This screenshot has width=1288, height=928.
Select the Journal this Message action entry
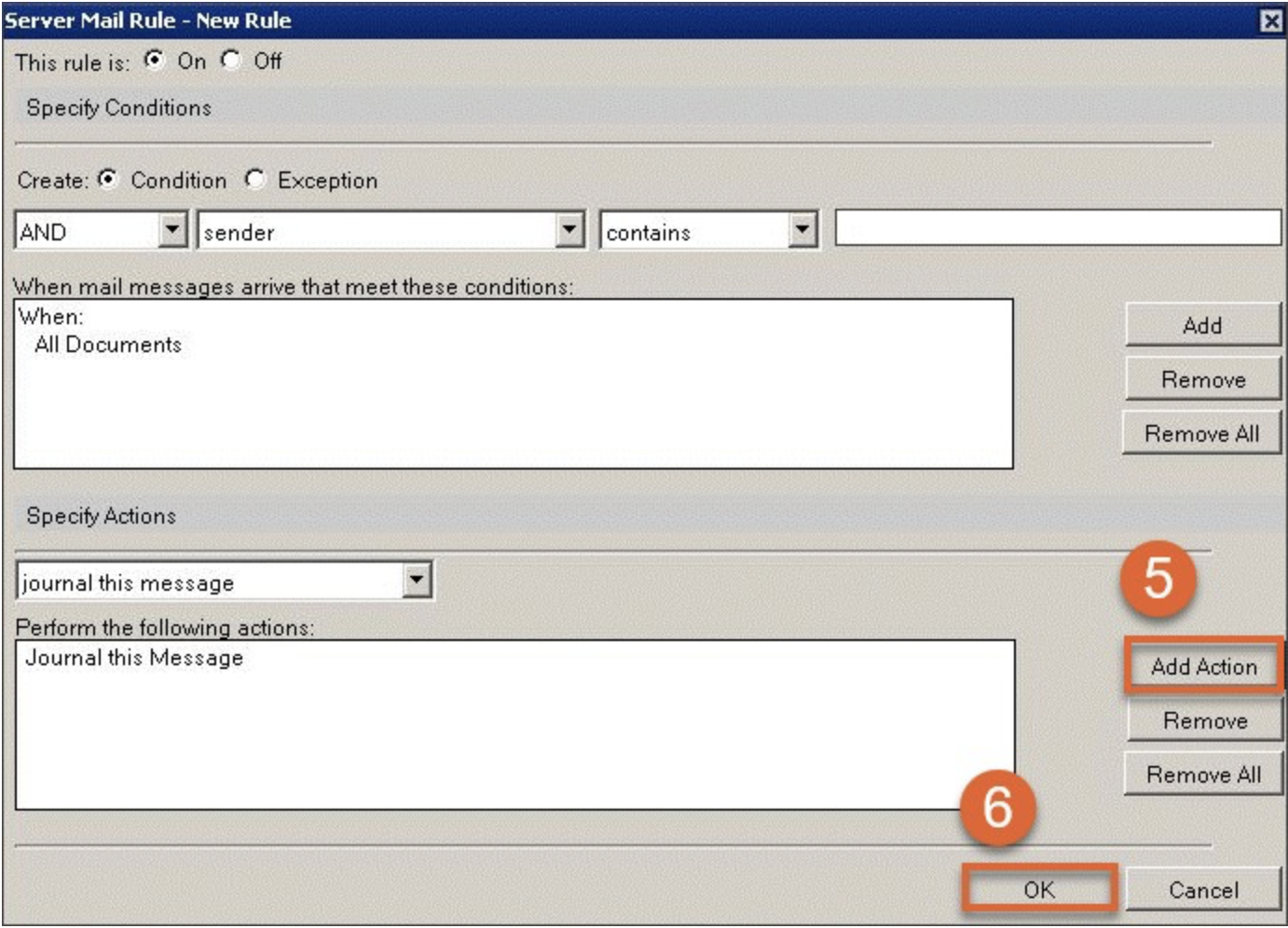pos(134,658)
